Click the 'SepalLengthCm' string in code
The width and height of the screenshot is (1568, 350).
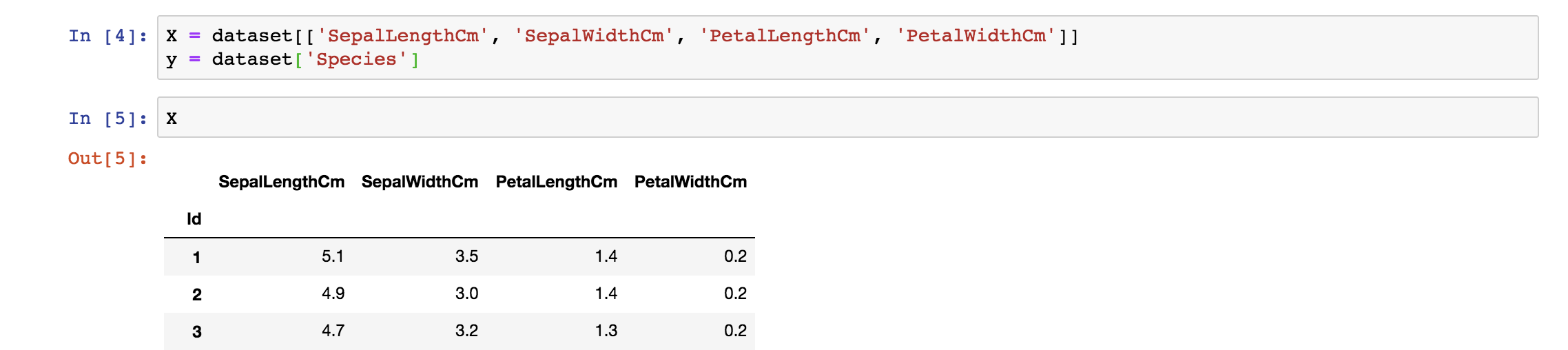pyautogui.click(x=402, y=36)
